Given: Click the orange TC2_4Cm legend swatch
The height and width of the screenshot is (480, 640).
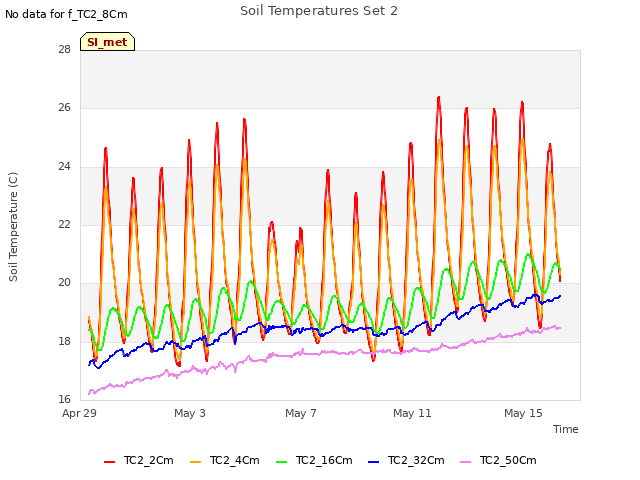Looking at the screenshot, I should click(196, 462).
